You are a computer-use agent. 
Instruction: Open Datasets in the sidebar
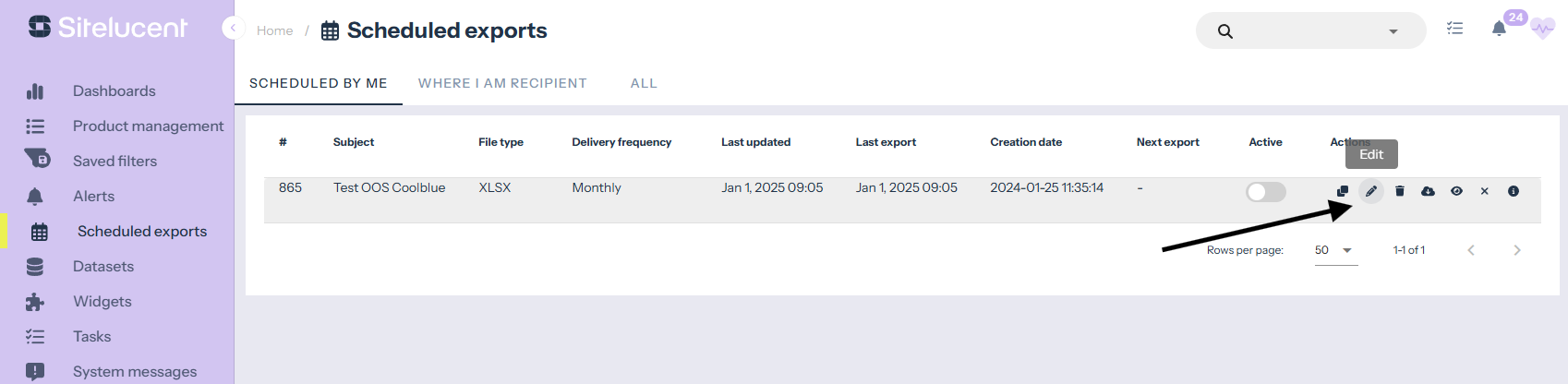(x=103, y=266)
